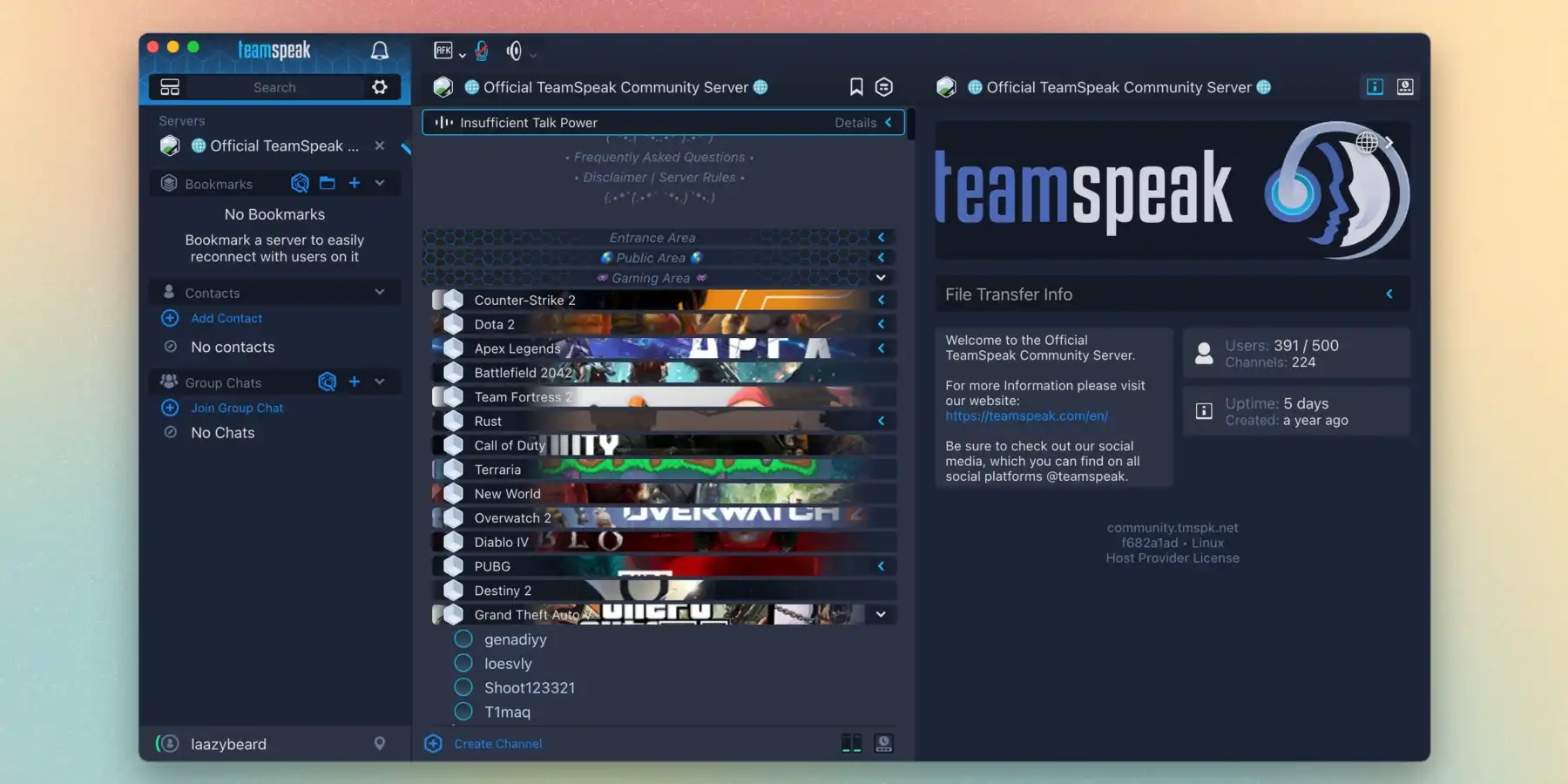This screenshot has width=1568, height=784.
Task: Mute the speaker output
Action: (x=514, y=51)
